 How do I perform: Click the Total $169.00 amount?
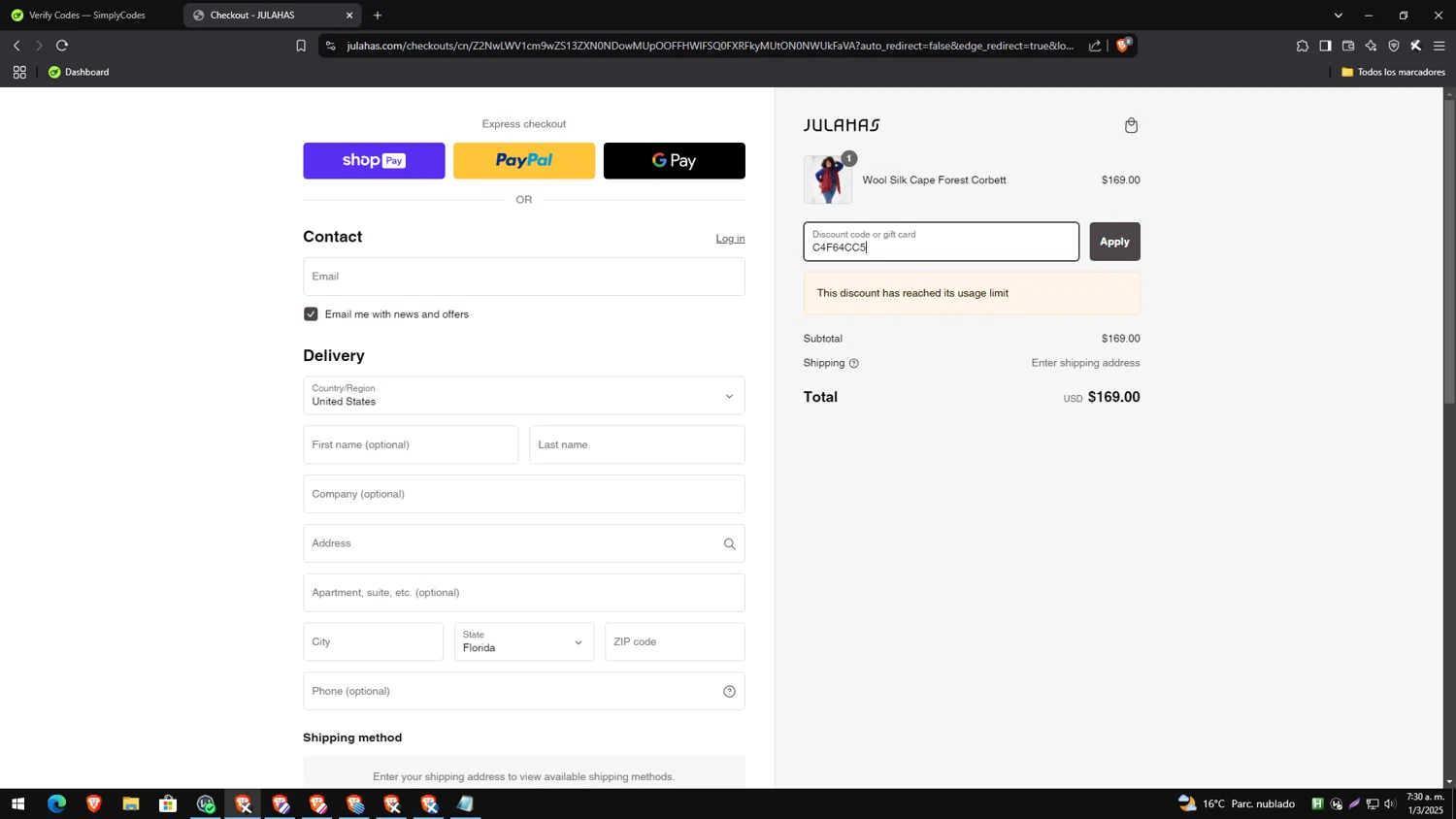tap(1113, 398)
